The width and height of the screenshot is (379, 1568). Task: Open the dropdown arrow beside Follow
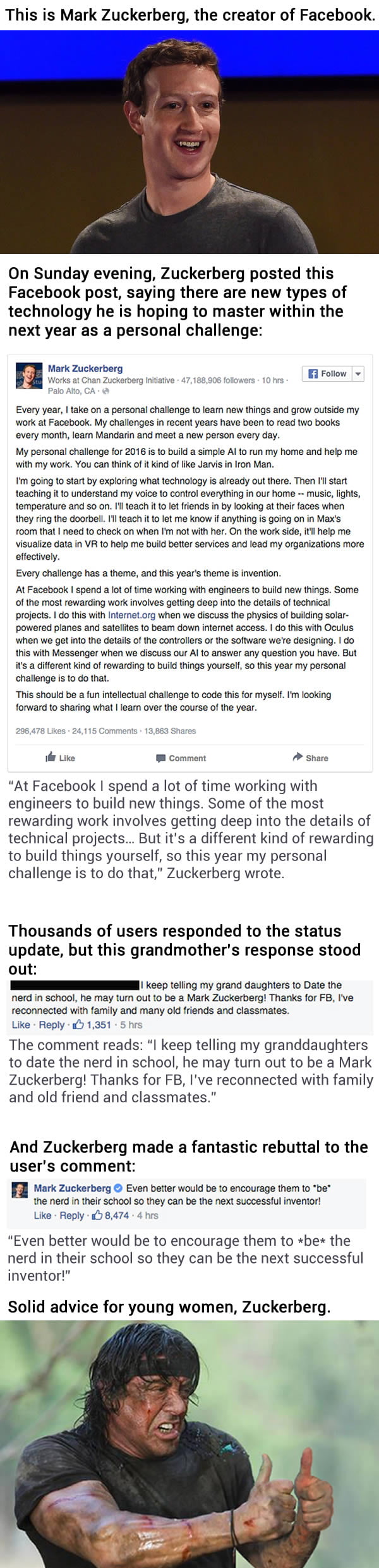pyautogui.click(x=358, y=373)
